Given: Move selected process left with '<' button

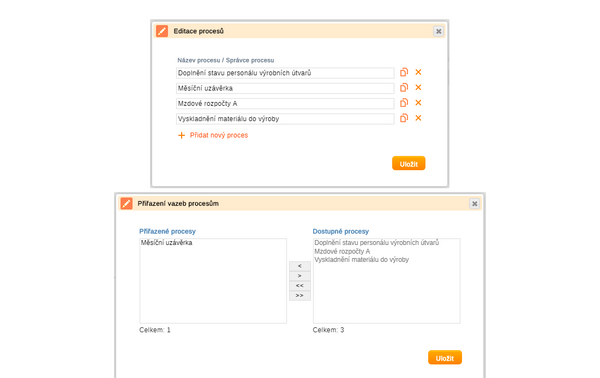Looking at the screenshot, I should pos(300,266).
